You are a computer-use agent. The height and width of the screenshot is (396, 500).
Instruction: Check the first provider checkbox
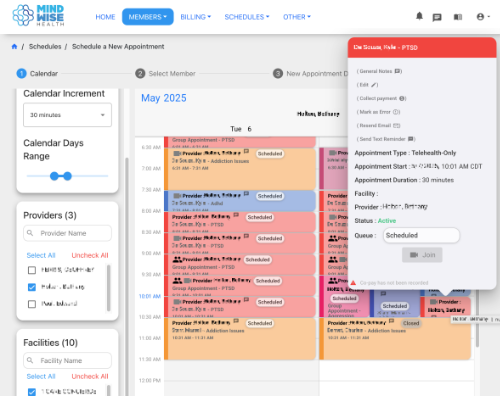pyautogui.click(x=32, y=270)
